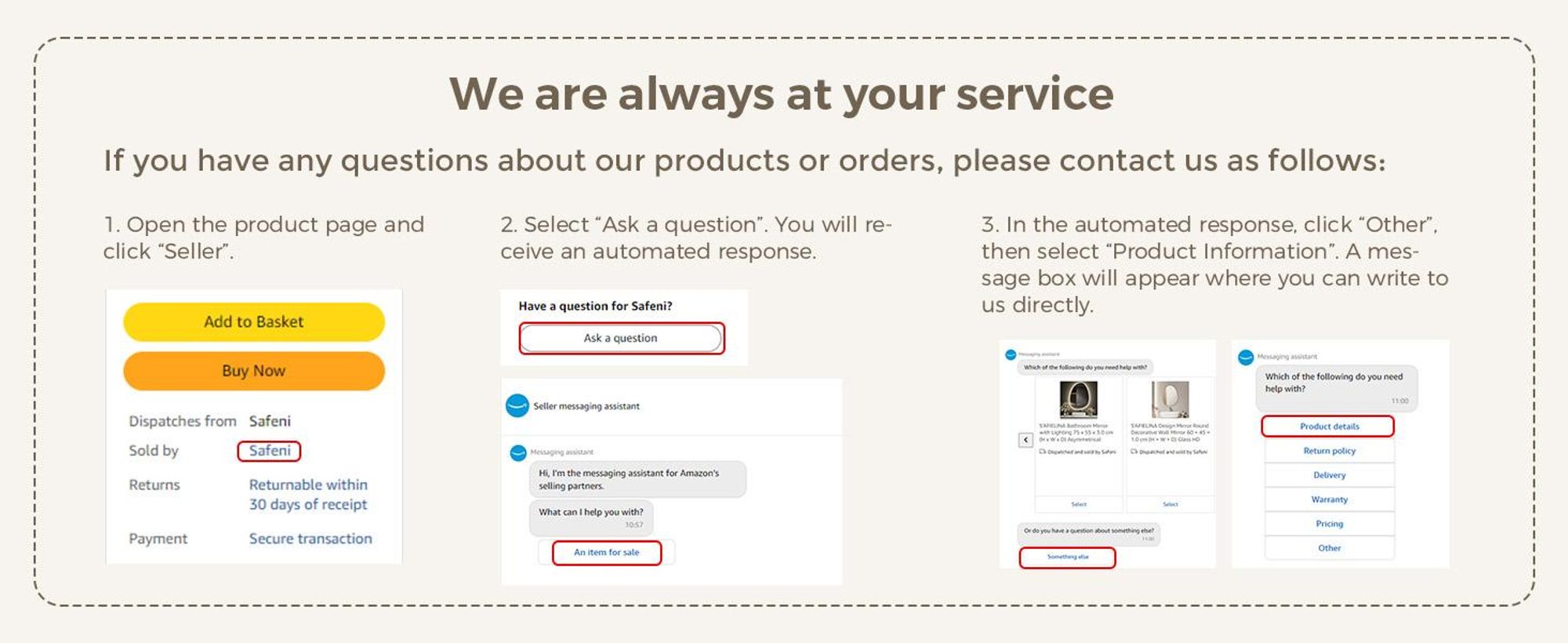This screenshot has width=1568, height=643.
Task: Click the small Messaging assistant icon above the greeting
Action: point(518,453)
